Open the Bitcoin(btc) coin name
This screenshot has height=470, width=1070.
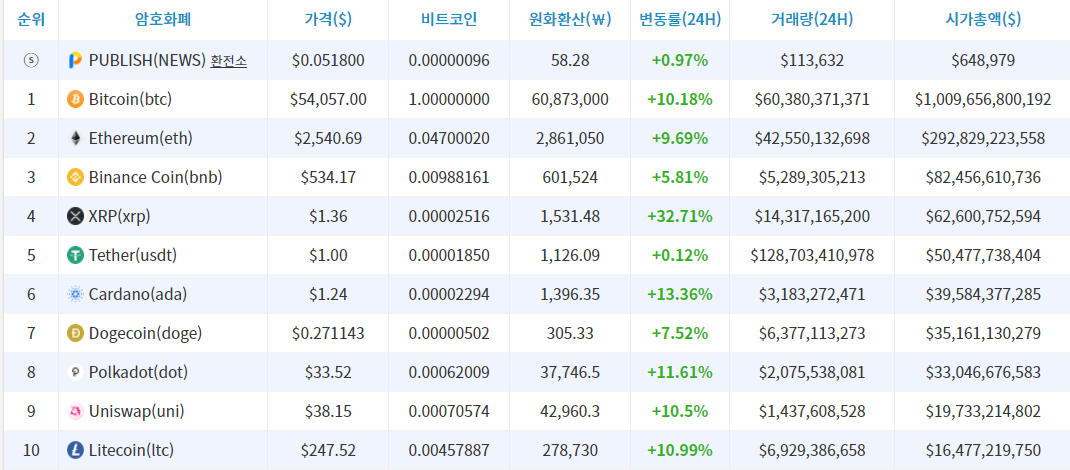(x=130, y=100)
